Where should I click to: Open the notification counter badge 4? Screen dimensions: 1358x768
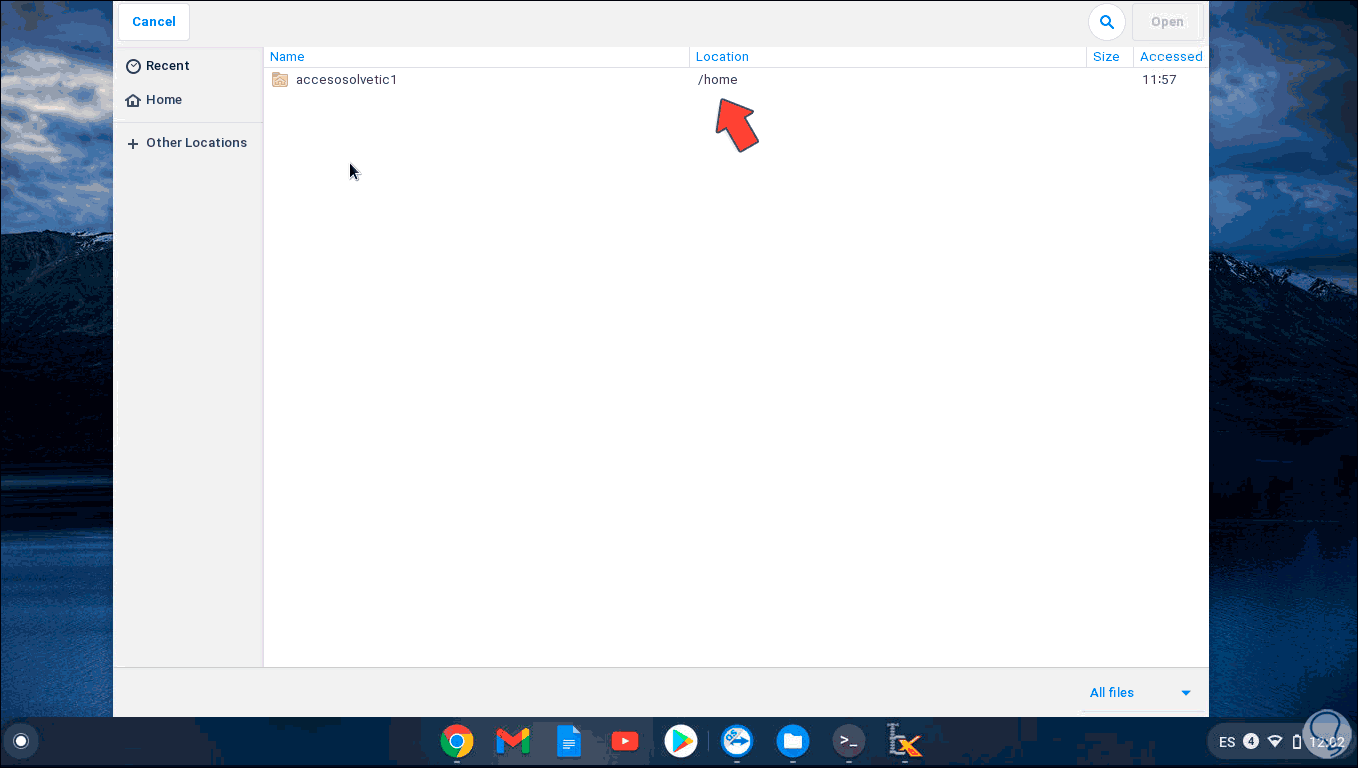pyautogui.click(x=1251, y=742)
